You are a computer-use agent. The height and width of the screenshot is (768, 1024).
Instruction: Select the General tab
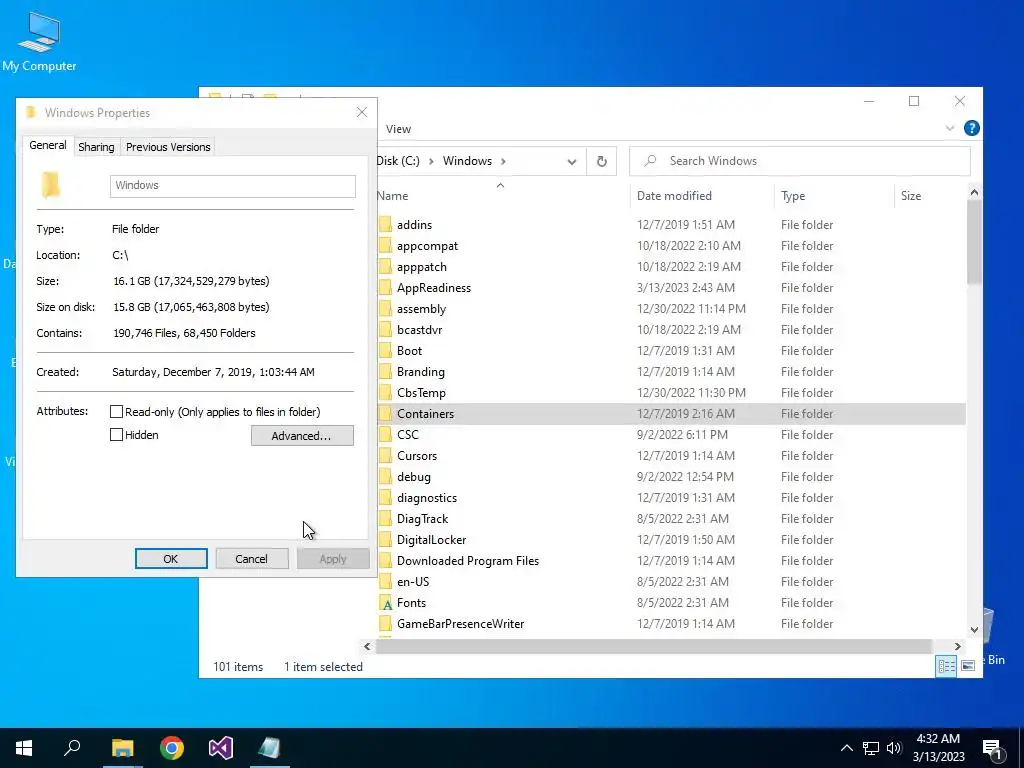click(48, 145)
